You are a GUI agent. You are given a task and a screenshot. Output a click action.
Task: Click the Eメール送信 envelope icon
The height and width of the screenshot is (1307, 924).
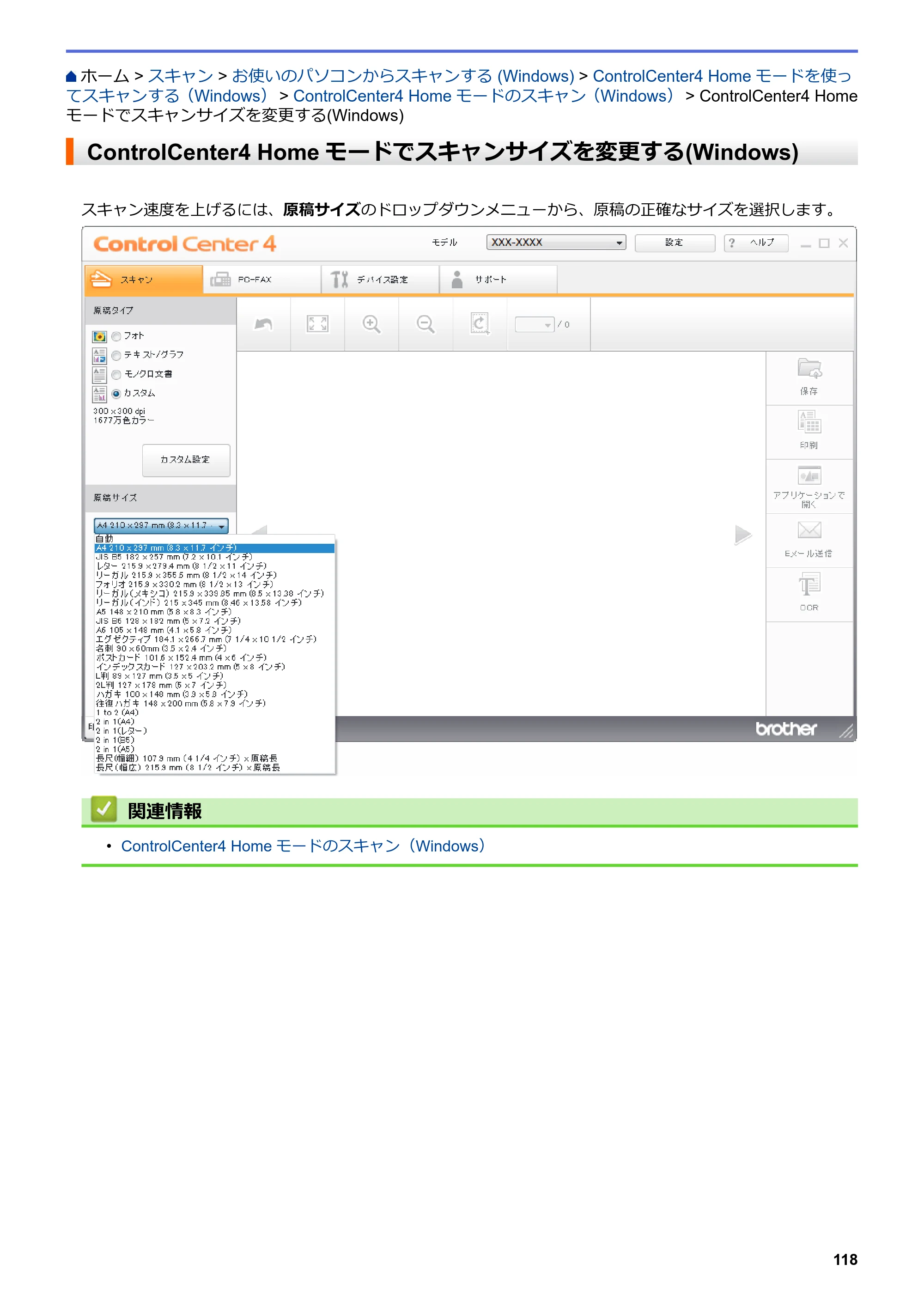[808, 530]
